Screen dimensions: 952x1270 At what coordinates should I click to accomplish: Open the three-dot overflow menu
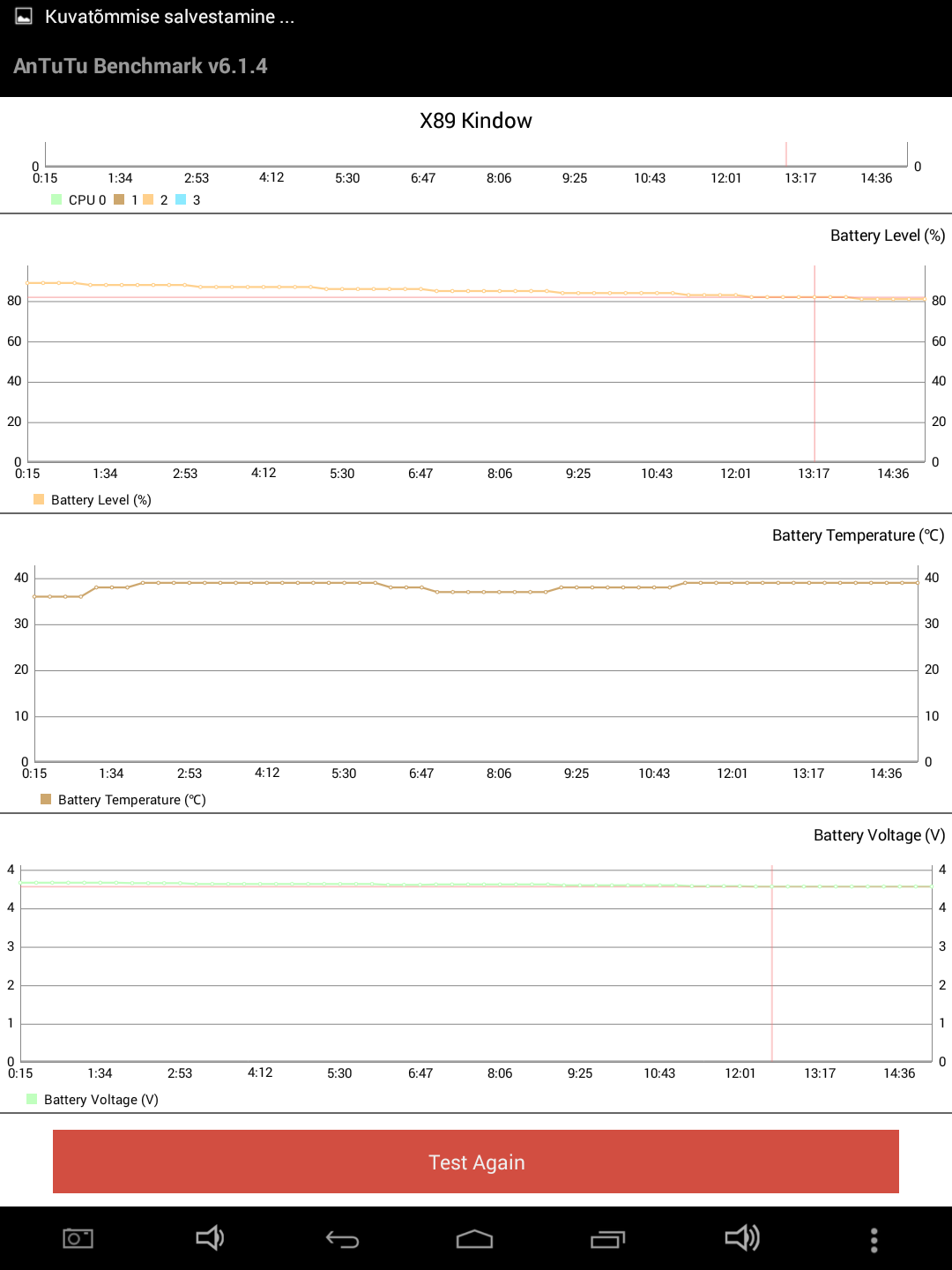point(874,1239)
